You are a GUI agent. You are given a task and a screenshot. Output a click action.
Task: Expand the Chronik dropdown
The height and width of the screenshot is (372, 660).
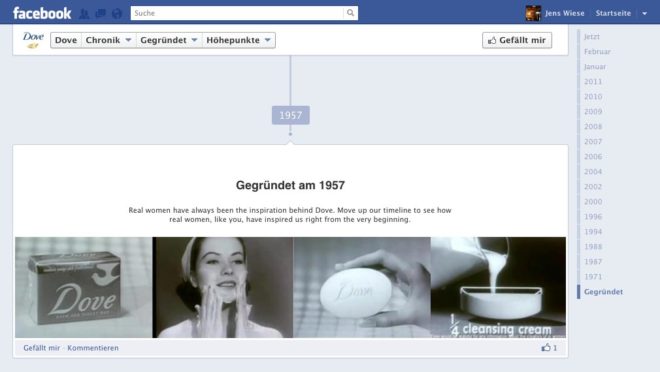coord(109,40)
